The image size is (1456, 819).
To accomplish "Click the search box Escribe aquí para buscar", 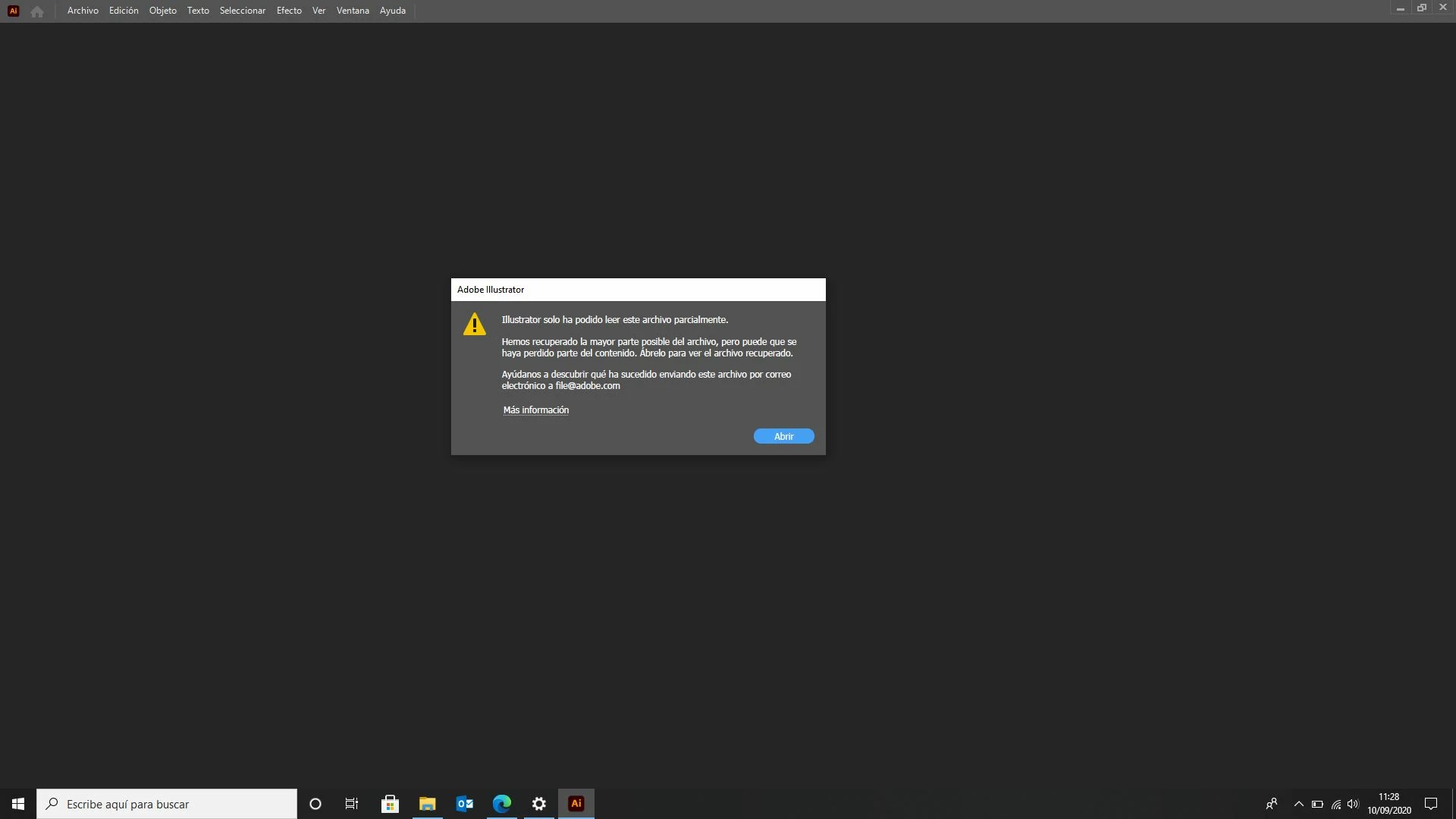I will click(x=167, y=804).
